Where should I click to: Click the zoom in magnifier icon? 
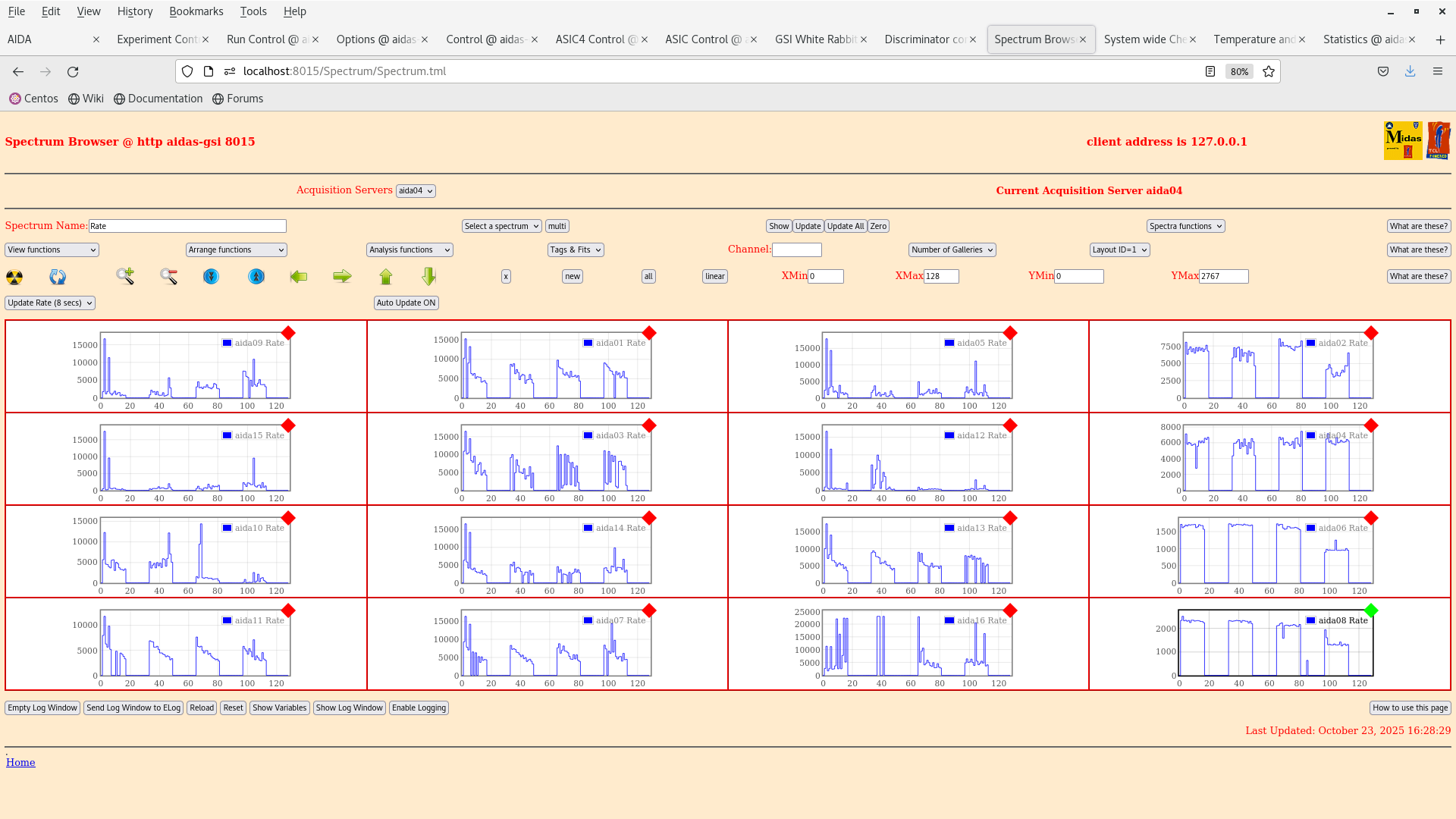click(x=125, y=277)
